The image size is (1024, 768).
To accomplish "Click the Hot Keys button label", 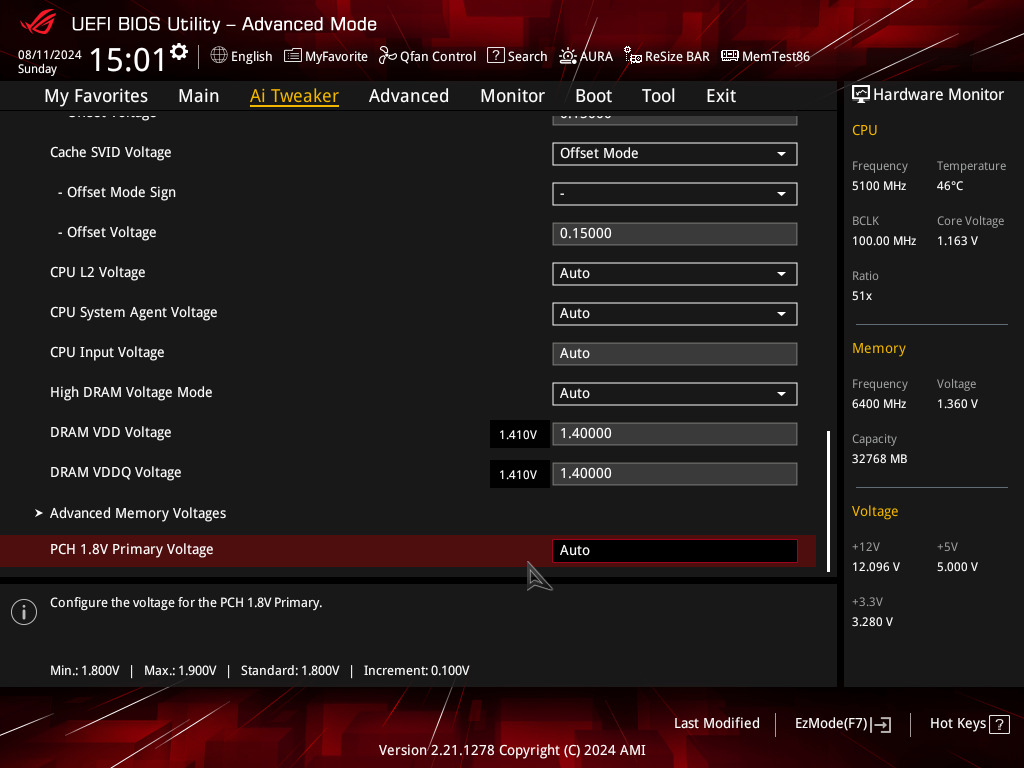I will click(x=957, y=724).
